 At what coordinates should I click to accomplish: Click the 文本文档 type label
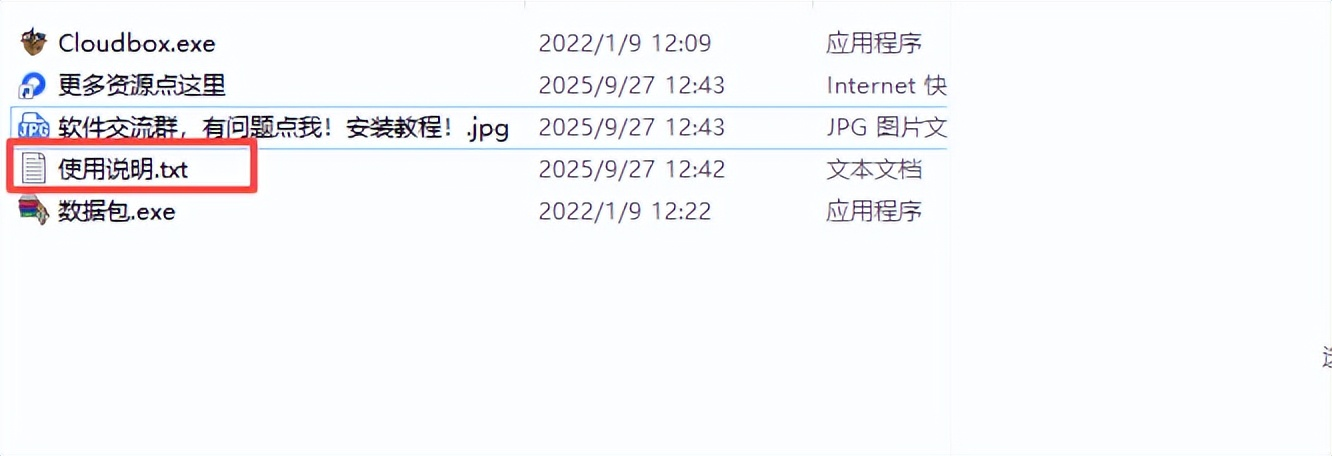[874, 170]
